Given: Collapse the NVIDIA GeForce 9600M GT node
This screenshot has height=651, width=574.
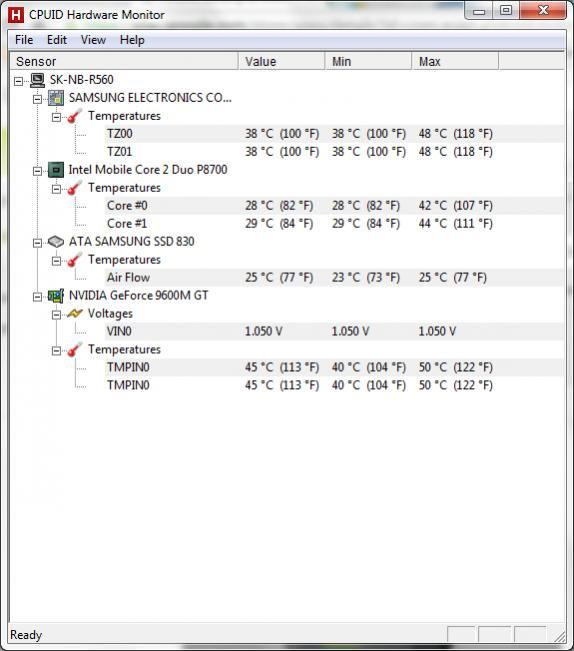Looking at the screenshot, I should (x=37, y=296).
